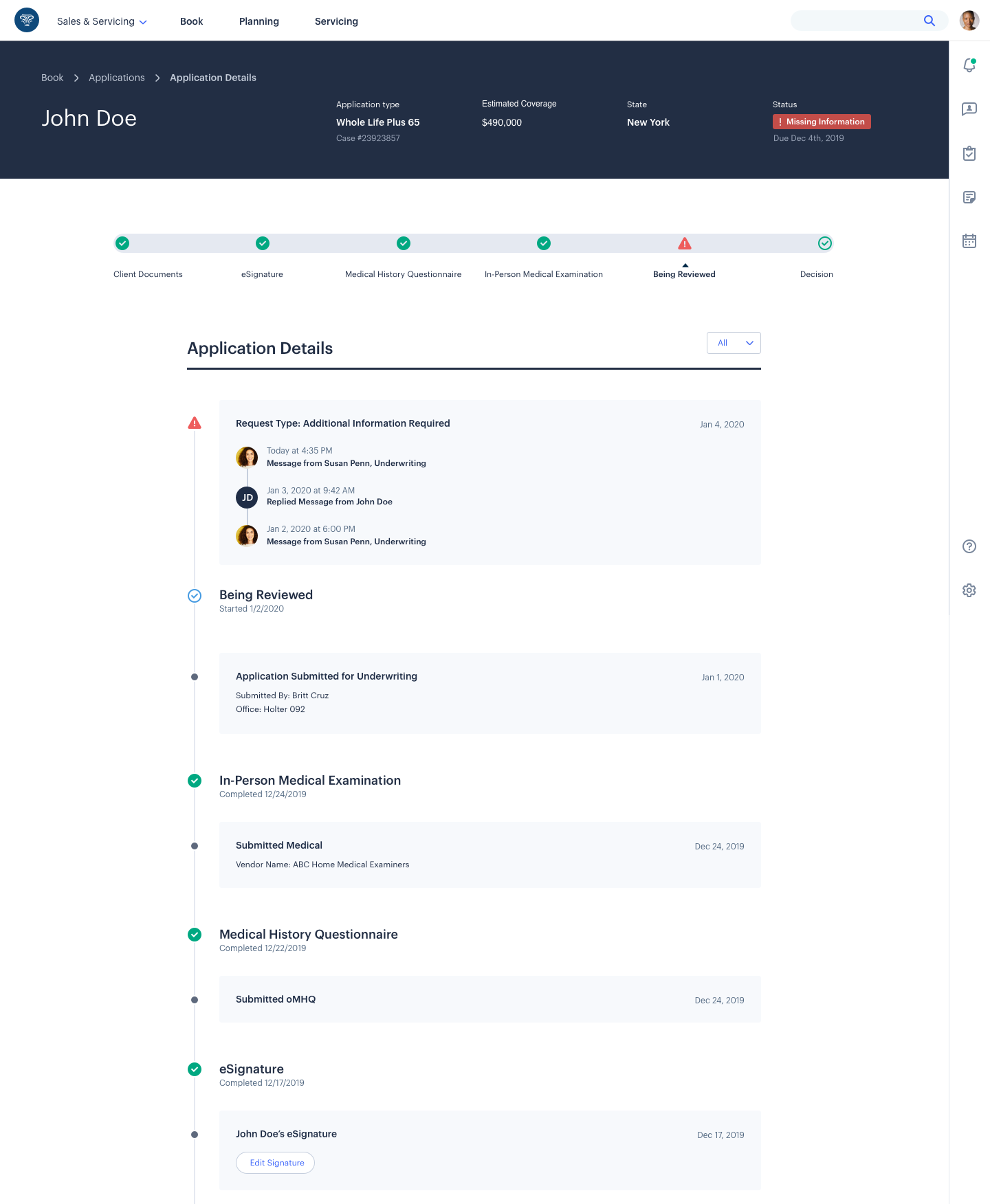Click Whole Life Plus 65 application type
This screenshot has width=990, height=1204.
378,122
